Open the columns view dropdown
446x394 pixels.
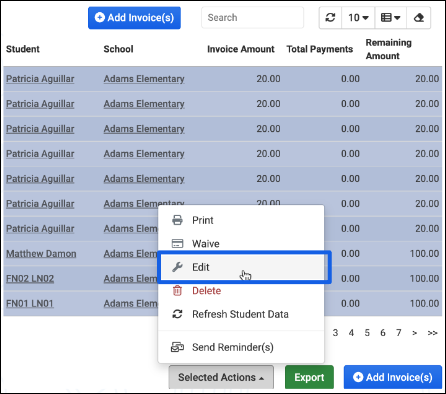[x=391, y=18]
